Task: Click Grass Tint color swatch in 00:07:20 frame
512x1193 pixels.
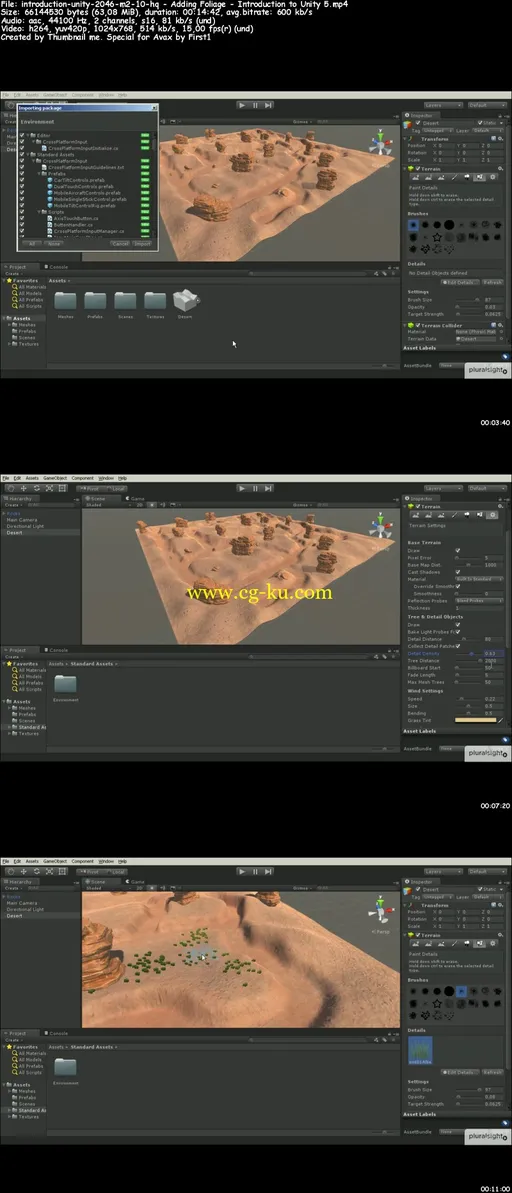Action: point(475,720)
